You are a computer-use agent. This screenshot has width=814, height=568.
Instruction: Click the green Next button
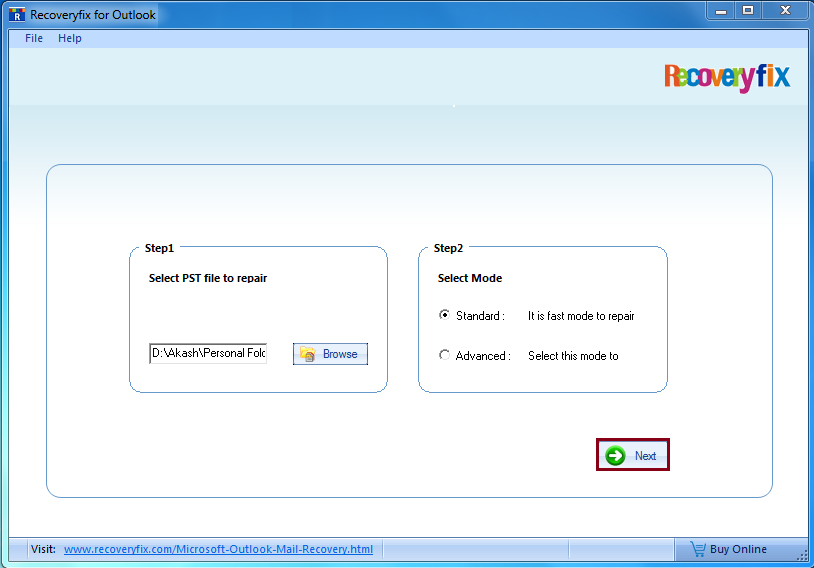pos(632,455)
